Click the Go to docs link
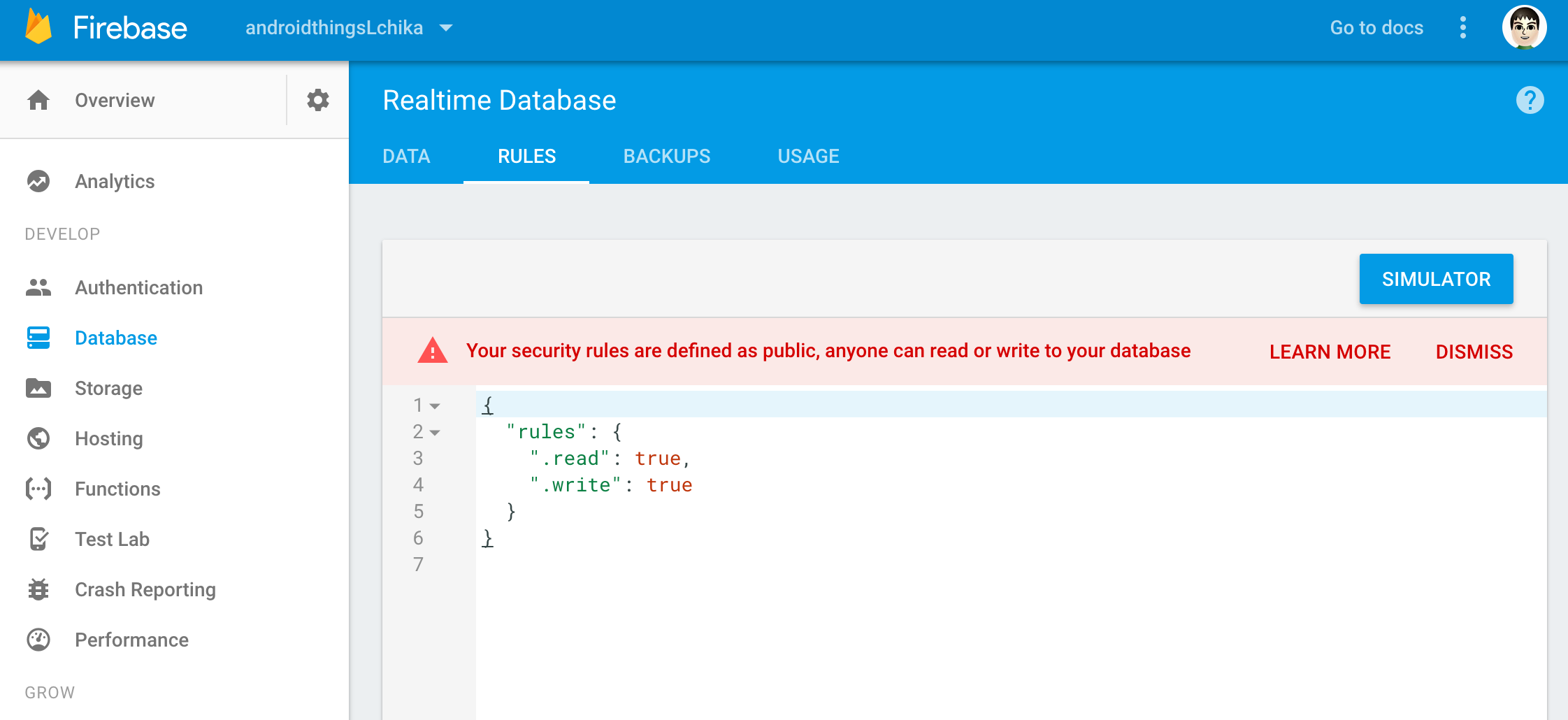 point(1376,28)
